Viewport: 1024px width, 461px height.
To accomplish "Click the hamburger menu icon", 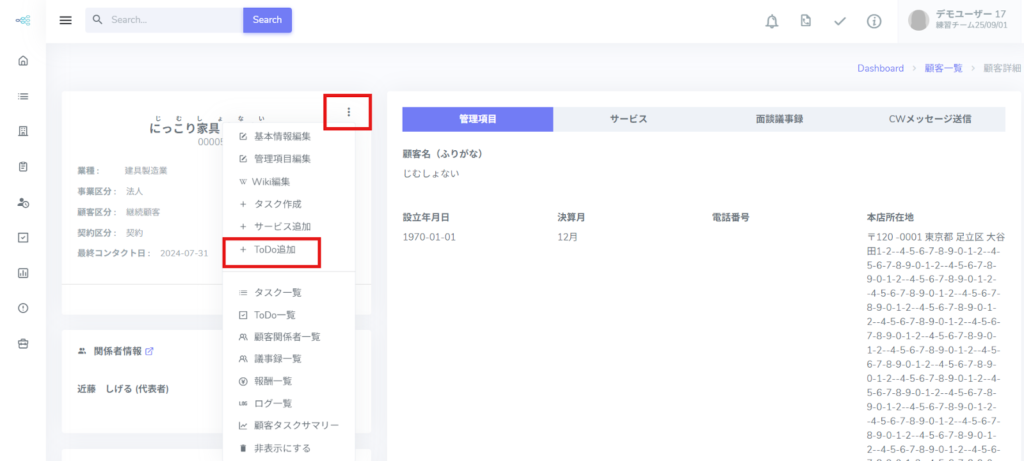I will point(66,20).
